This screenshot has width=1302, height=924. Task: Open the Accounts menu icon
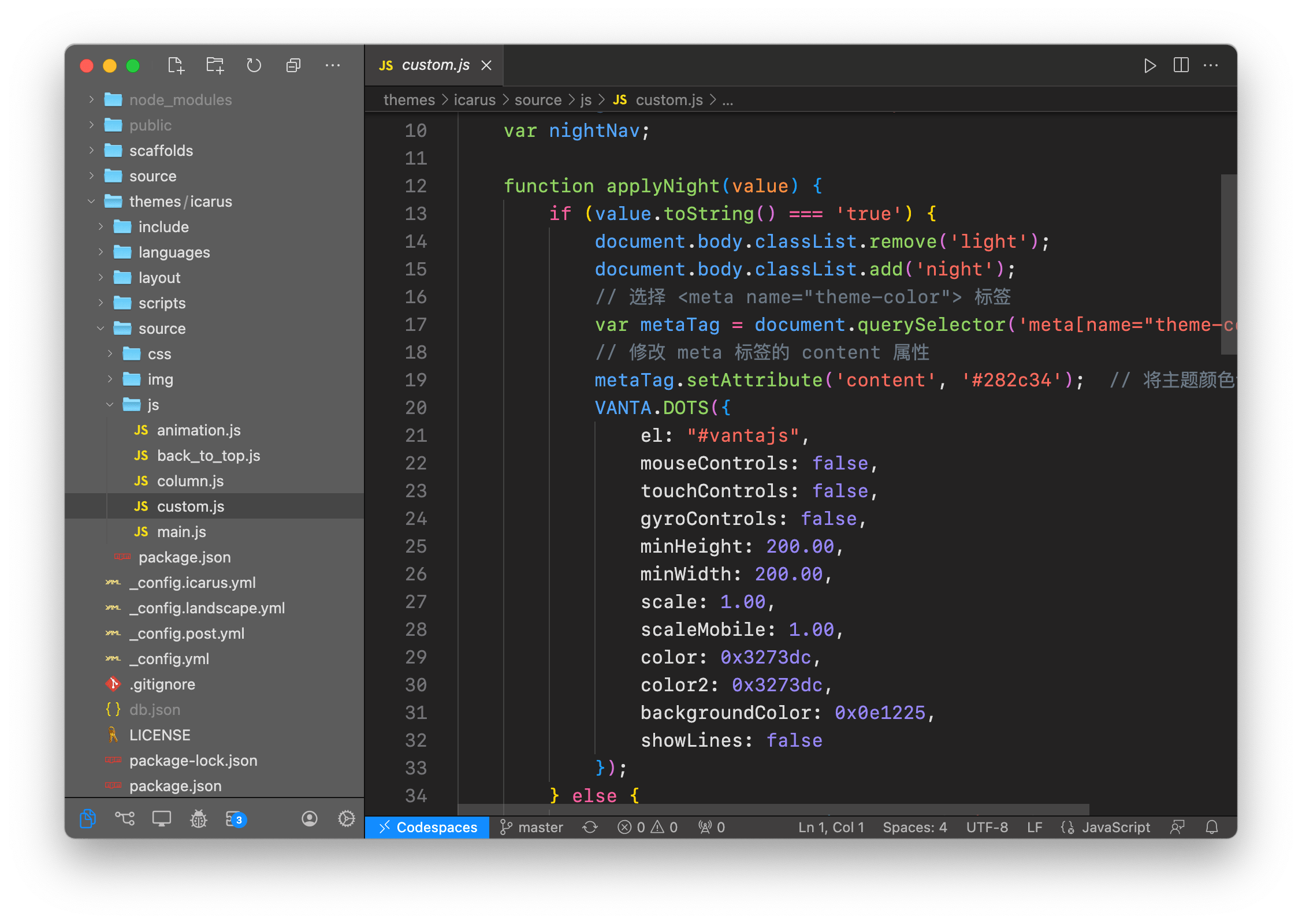(310, 818)
